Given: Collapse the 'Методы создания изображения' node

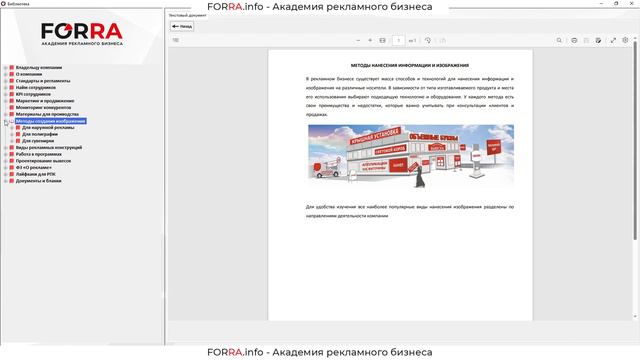Looking at the screenshot, I should 6,121.
